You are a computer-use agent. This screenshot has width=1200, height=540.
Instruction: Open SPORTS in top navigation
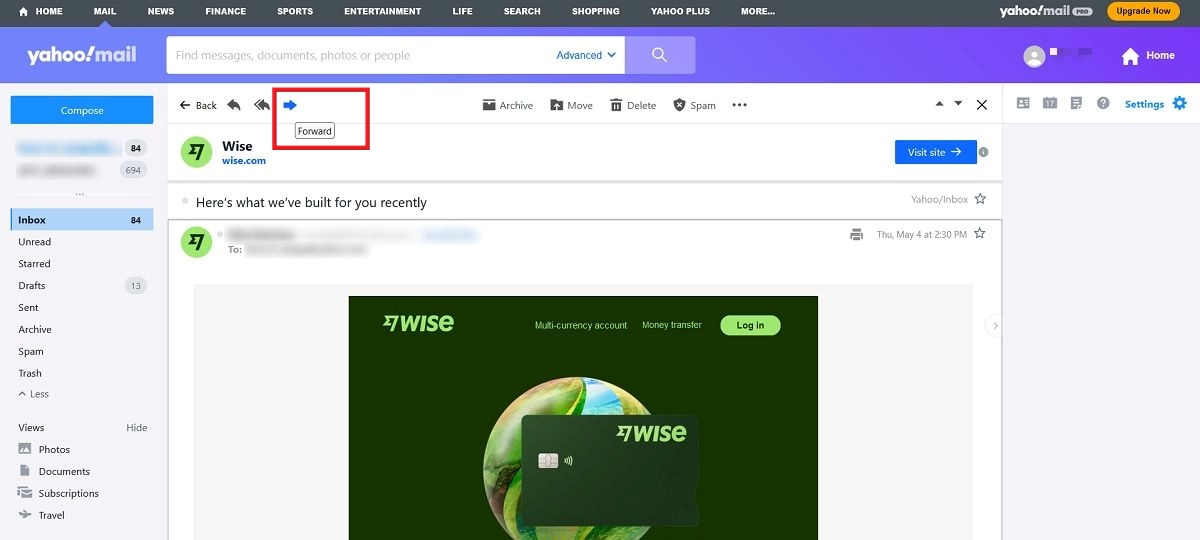[x=295, y=11]
